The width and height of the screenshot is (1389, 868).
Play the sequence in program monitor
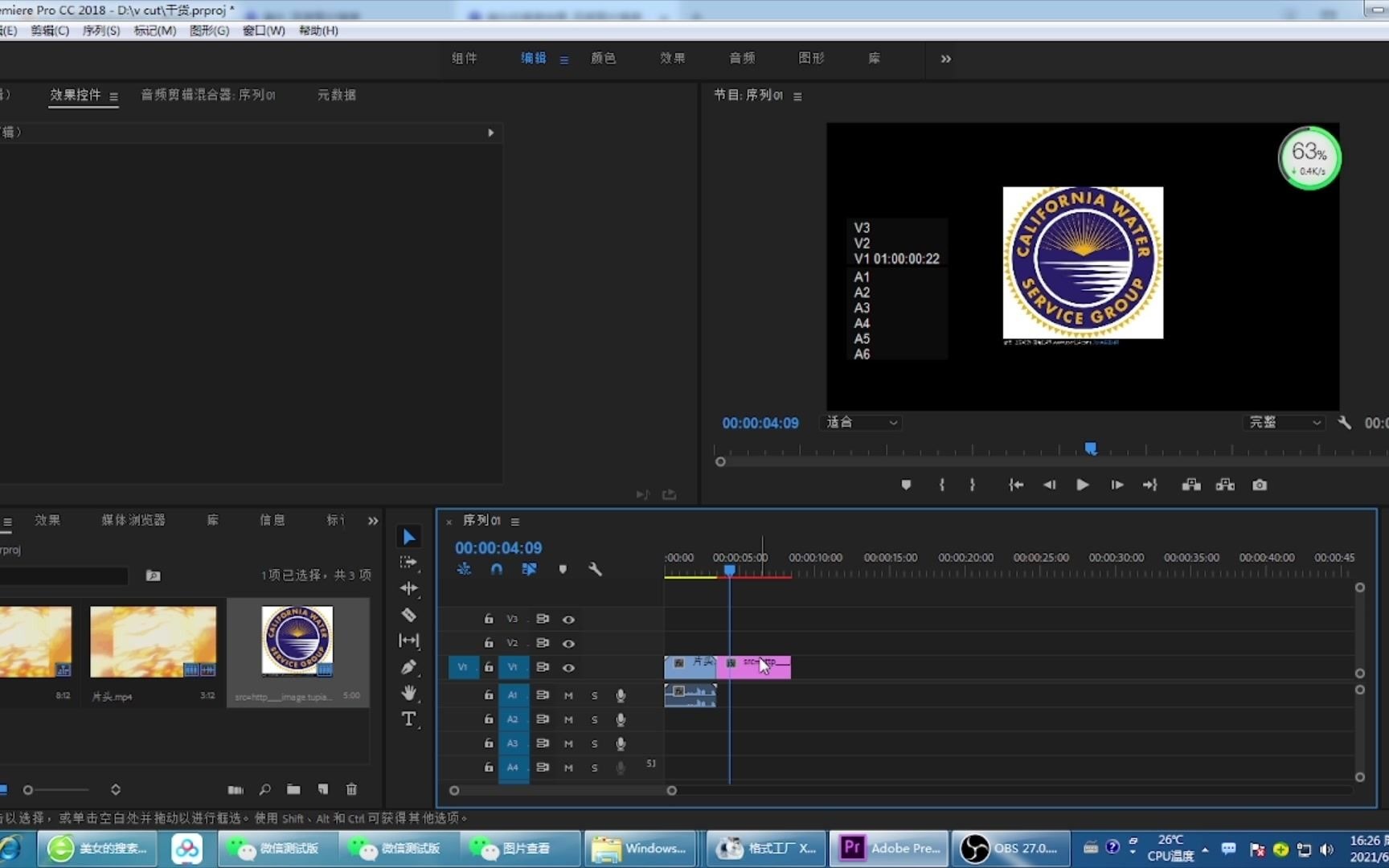(x=1083, y=485)
